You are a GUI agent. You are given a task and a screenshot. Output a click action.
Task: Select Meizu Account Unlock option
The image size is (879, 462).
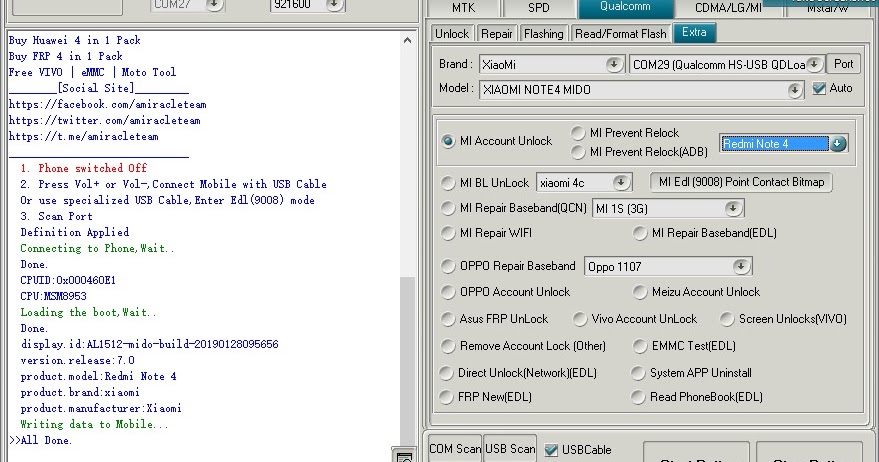640,292
